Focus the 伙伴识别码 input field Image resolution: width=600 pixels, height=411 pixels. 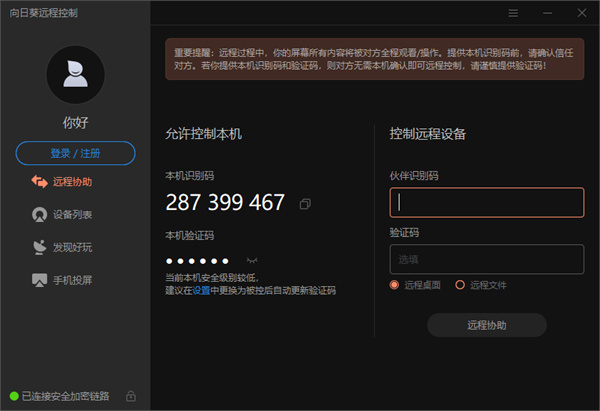[x=486, y=202]
